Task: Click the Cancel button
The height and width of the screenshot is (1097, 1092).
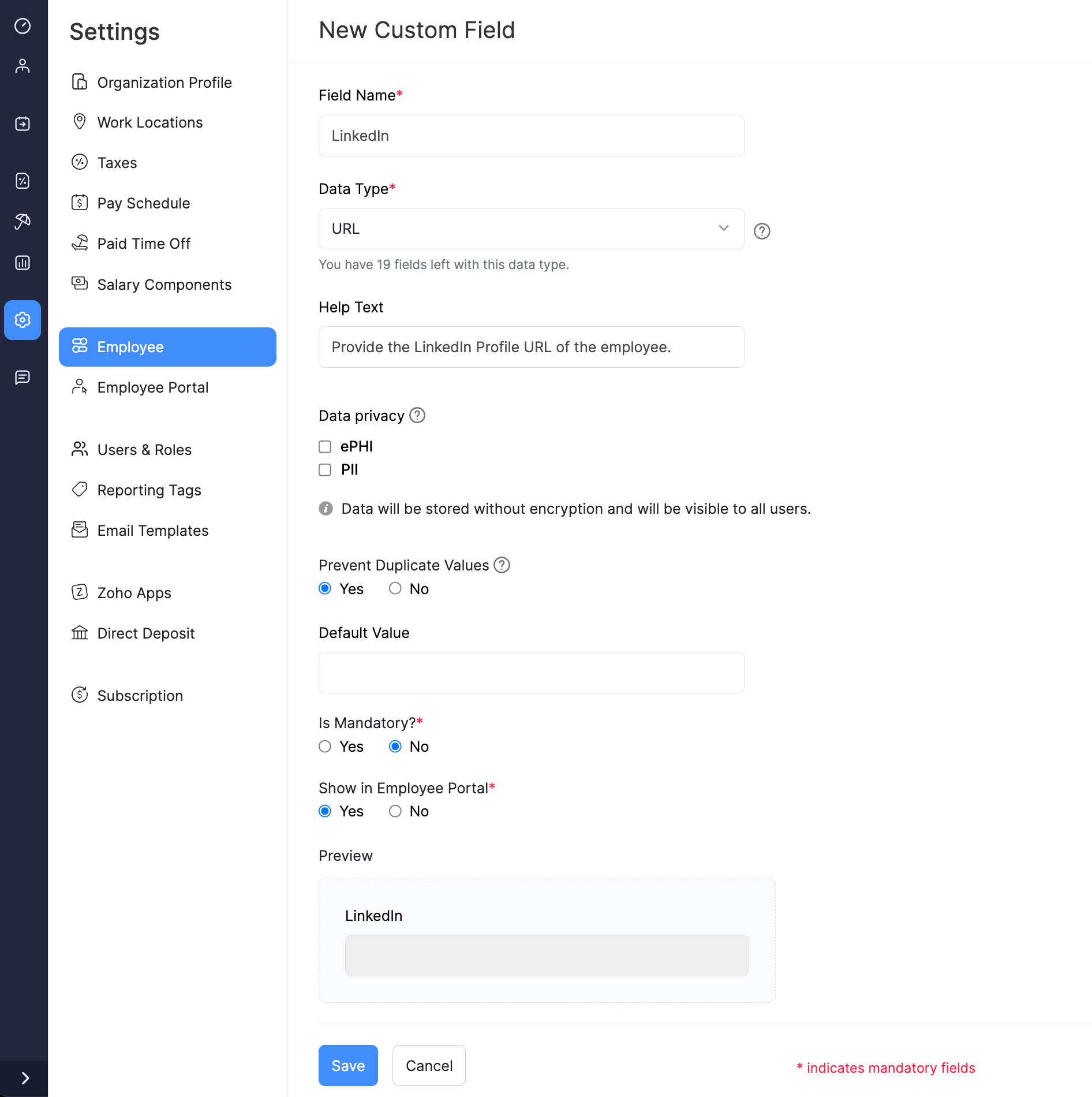Action: (x=429, y=1065)
